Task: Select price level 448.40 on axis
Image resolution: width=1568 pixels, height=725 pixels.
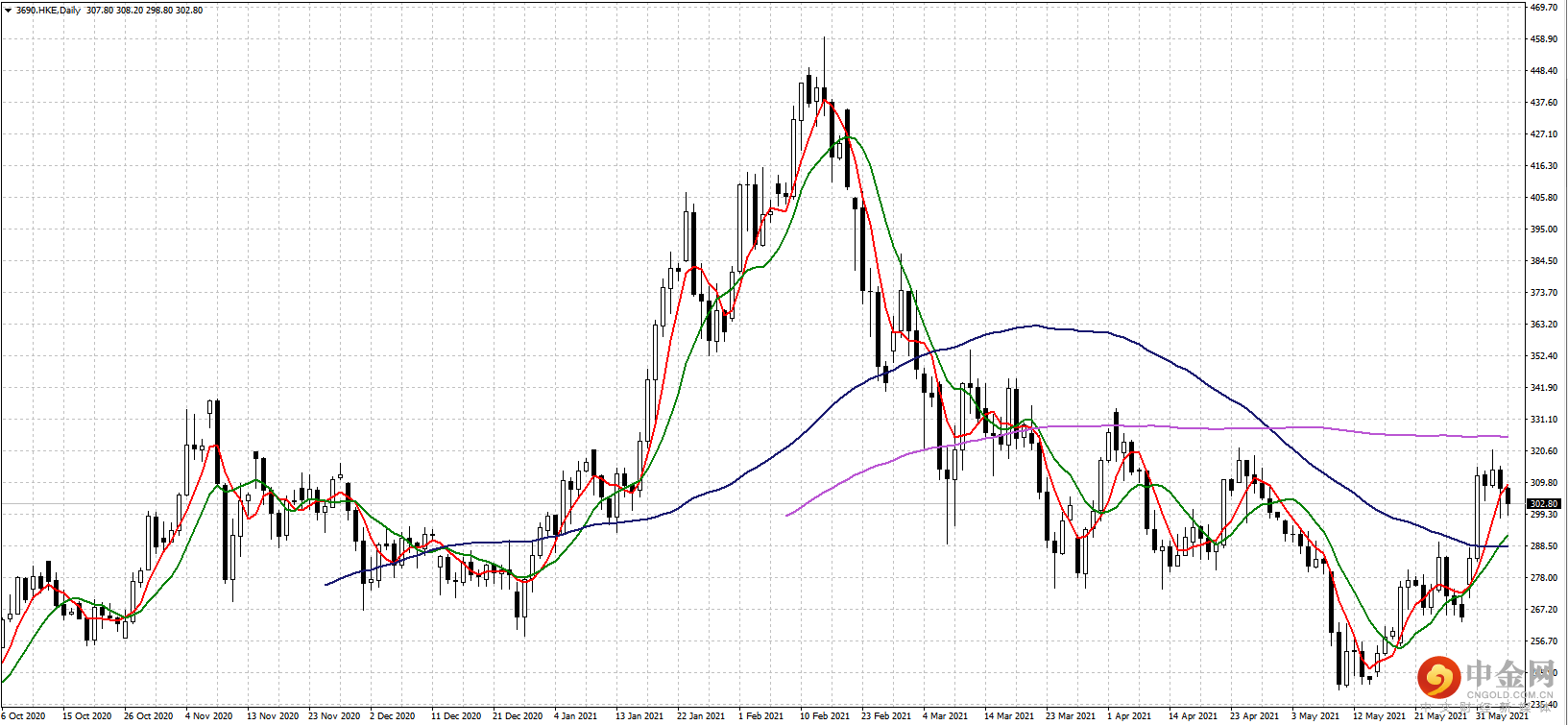Action: click(1544, 71)
